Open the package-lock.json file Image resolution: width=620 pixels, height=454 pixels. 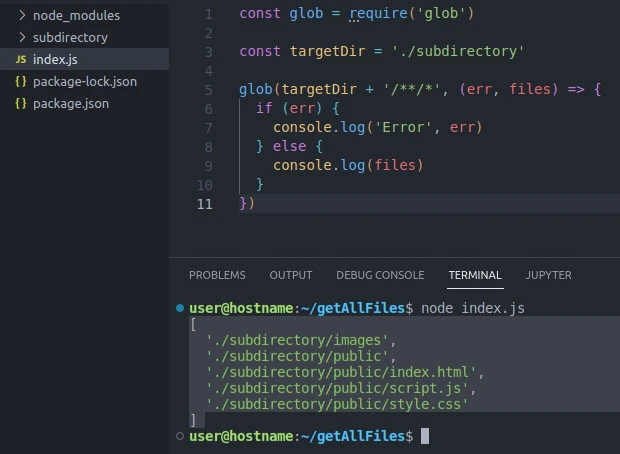pyautogui.click(x=84, y=82)
